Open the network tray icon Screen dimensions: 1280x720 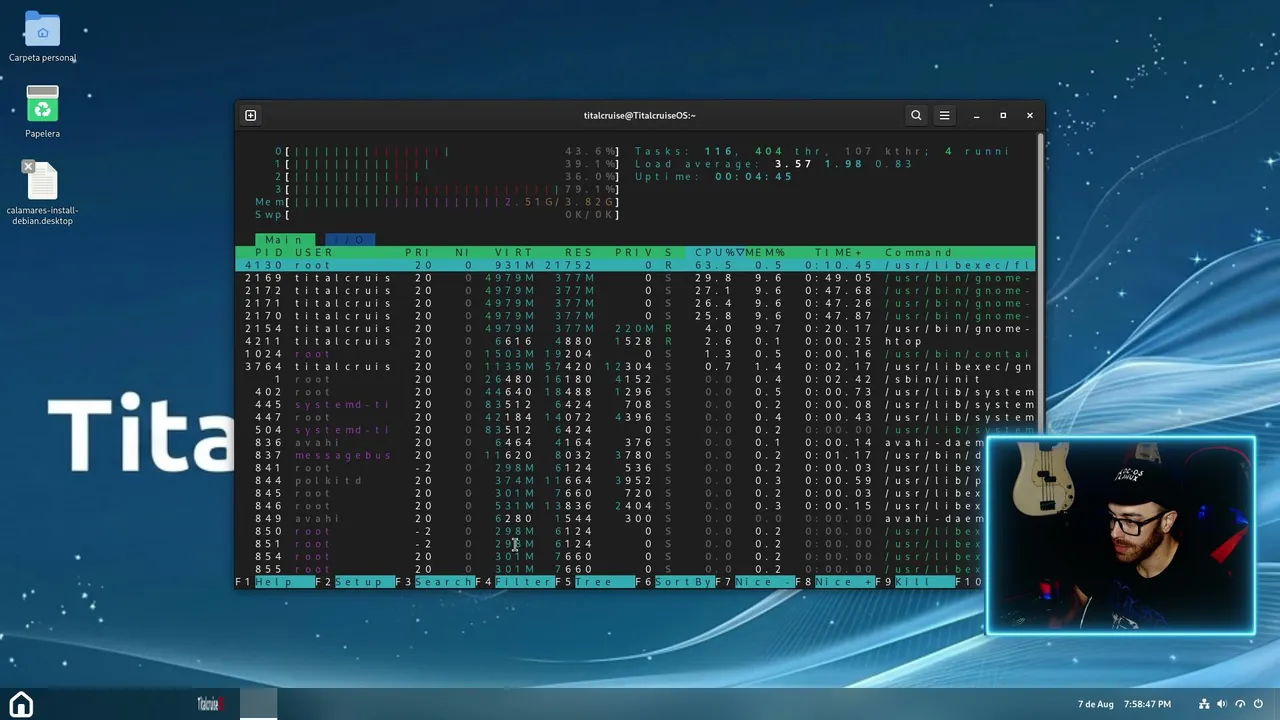click(1205, 704)
